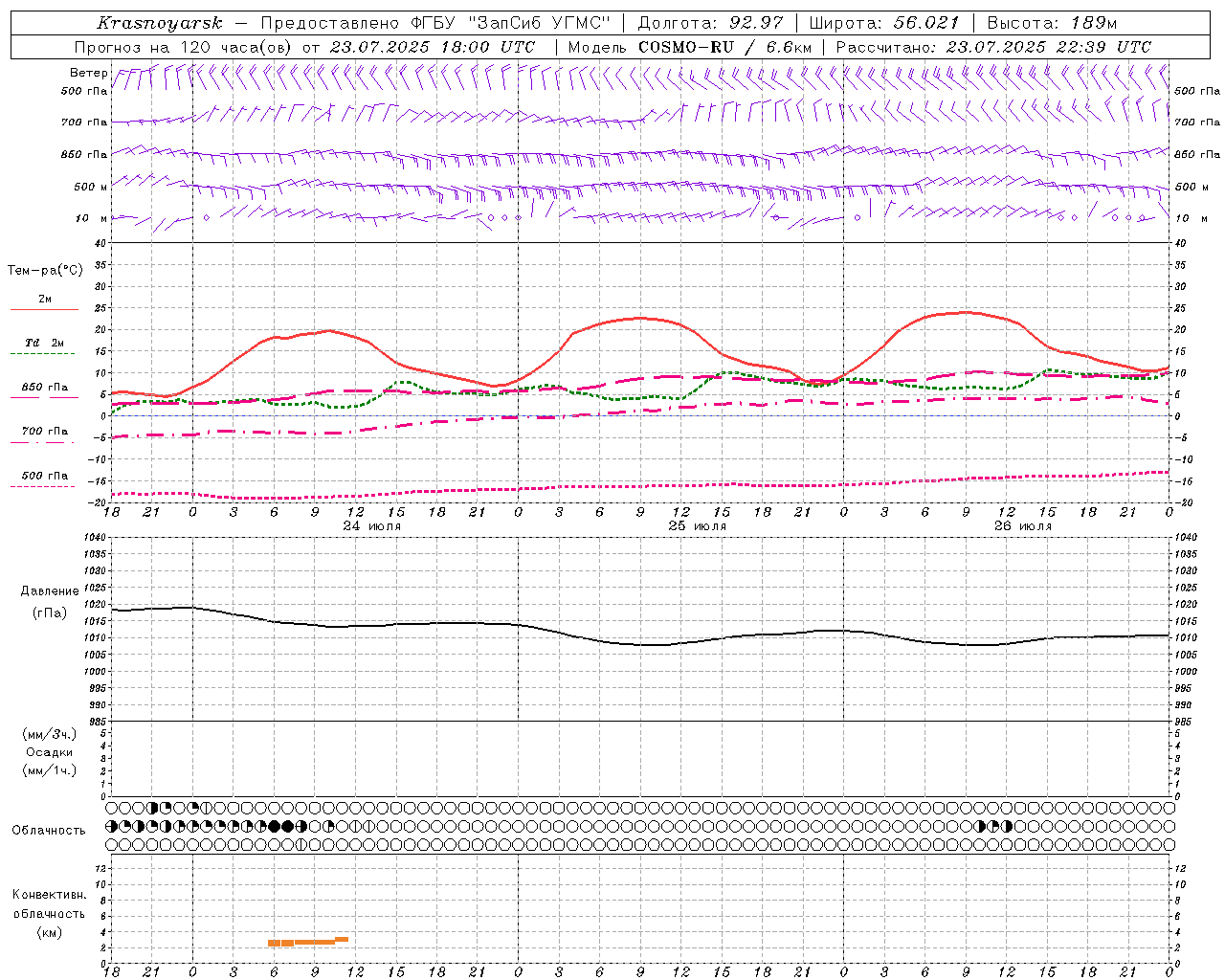
Task: Click the "Высота: 189м" elevation text
Action: (1052, 23)
